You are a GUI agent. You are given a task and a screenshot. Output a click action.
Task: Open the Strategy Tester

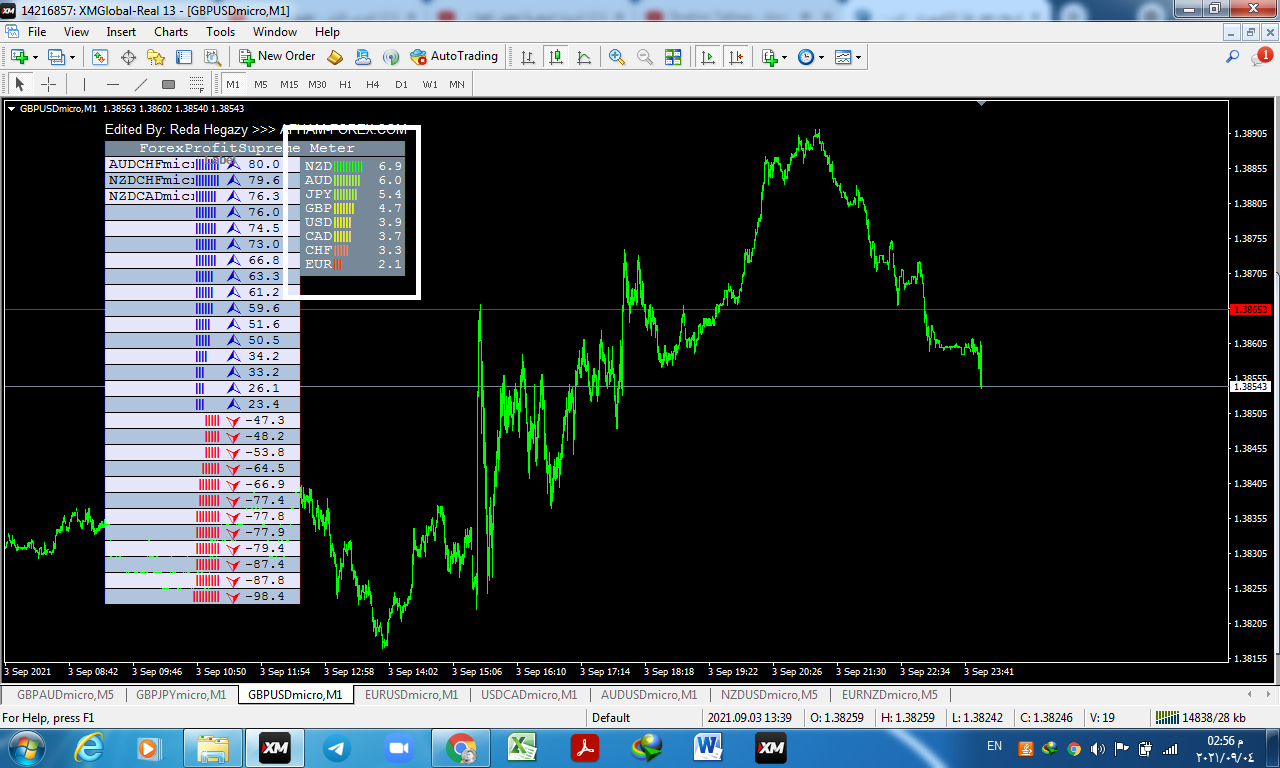[x=212, y=57]
